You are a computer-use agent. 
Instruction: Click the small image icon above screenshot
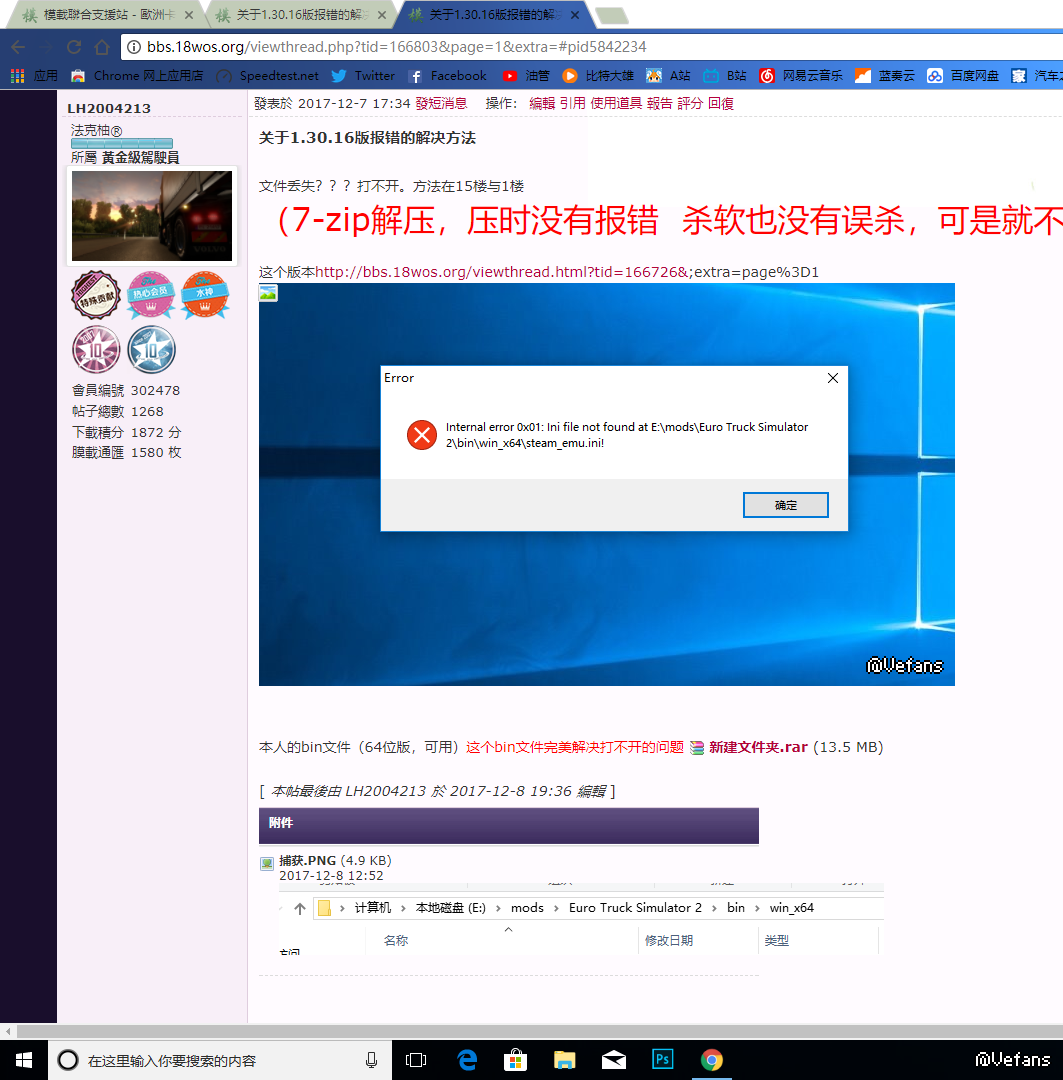[x=268, y=293]
